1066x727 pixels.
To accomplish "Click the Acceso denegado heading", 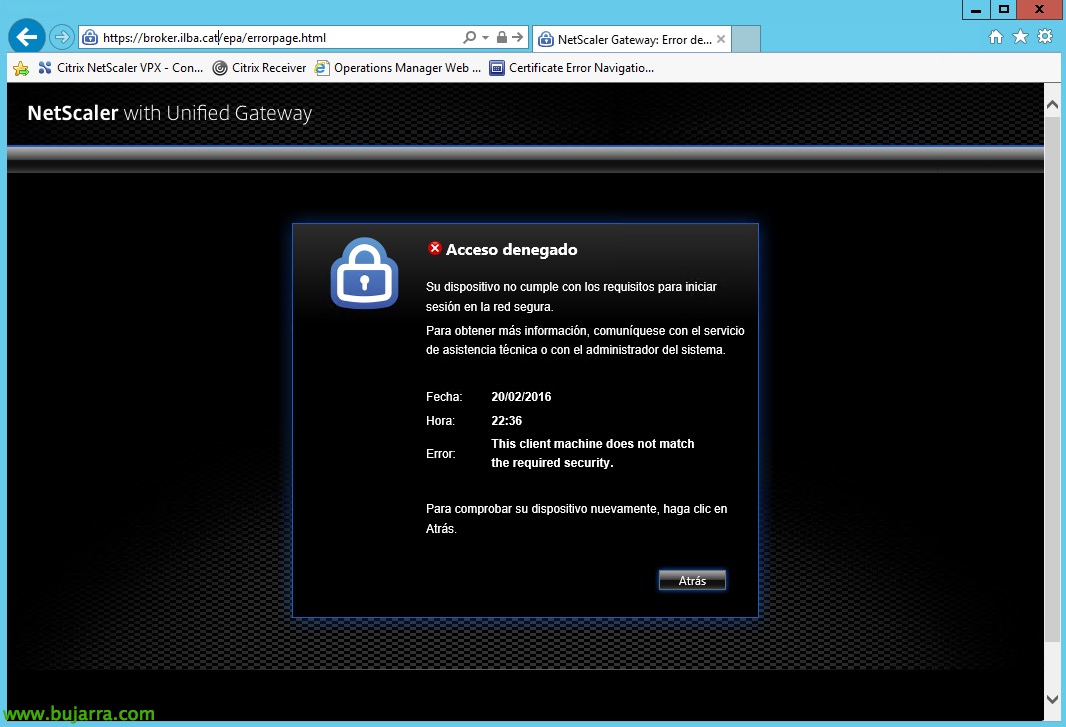I will (511, 250).
